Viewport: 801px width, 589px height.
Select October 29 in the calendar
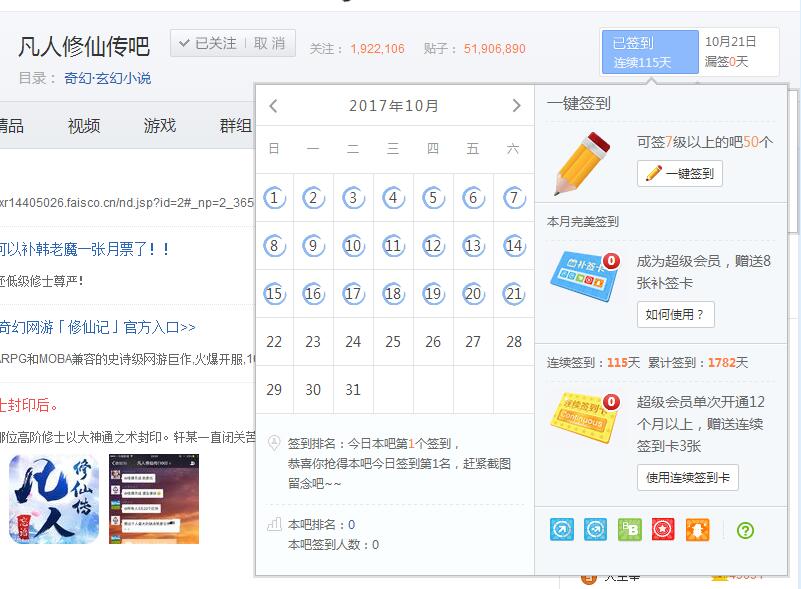274,389
